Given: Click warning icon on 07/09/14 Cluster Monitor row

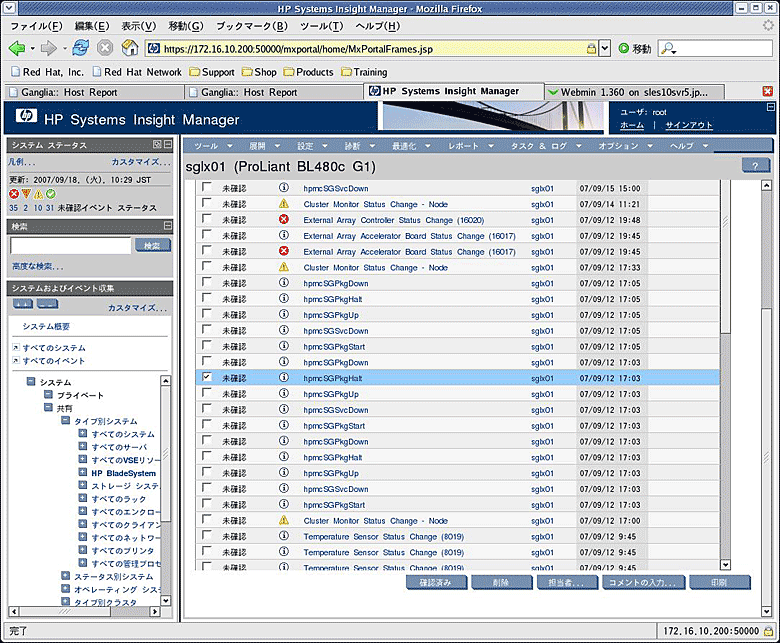Looking at the screenshot, I should (x=284, y=203).
